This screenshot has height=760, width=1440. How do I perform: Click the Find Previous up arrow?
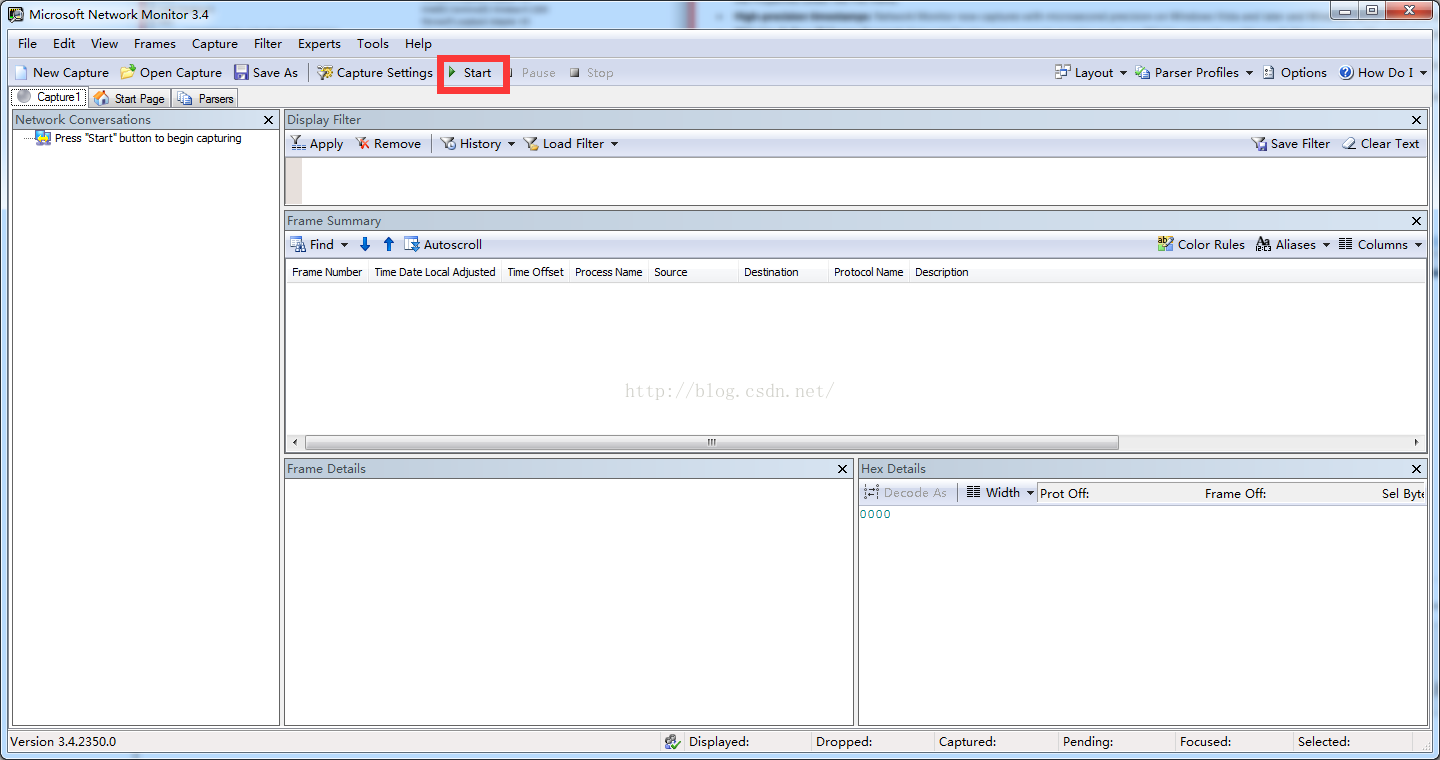[389, 244]
